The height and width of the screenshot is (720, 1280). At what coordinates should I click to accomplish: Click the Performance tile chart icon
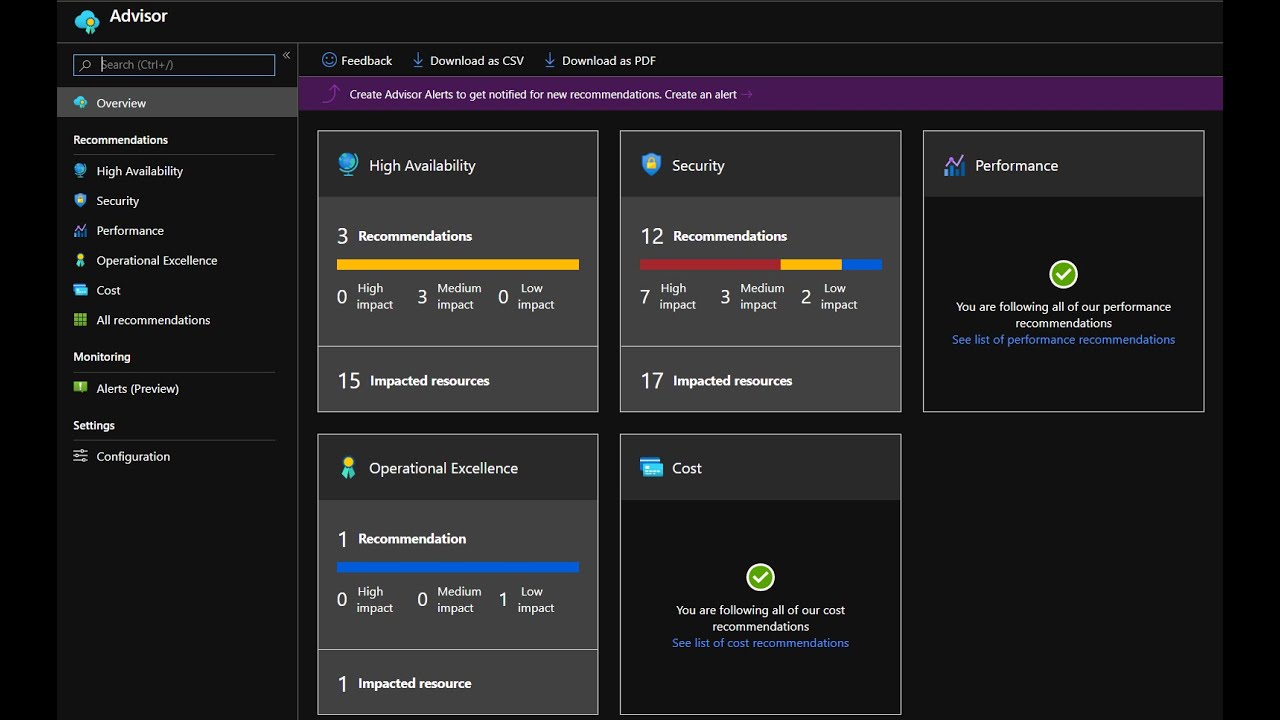point(954,165)
